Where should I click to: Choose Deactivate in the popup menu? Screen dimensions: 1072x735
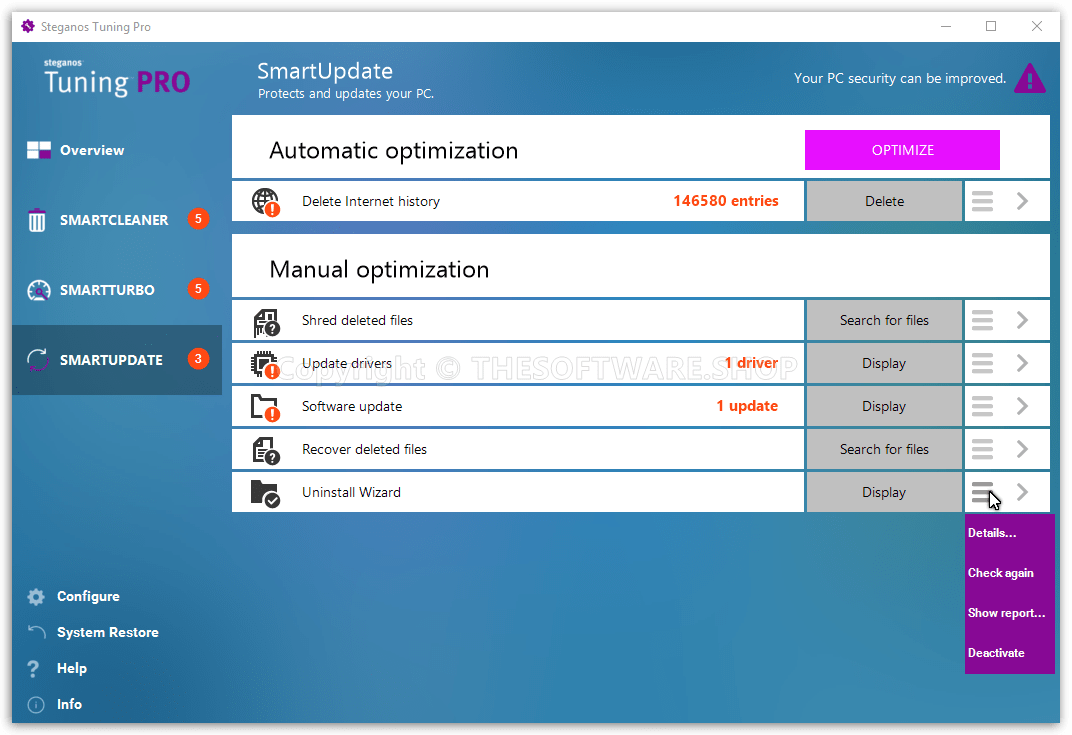996,653
